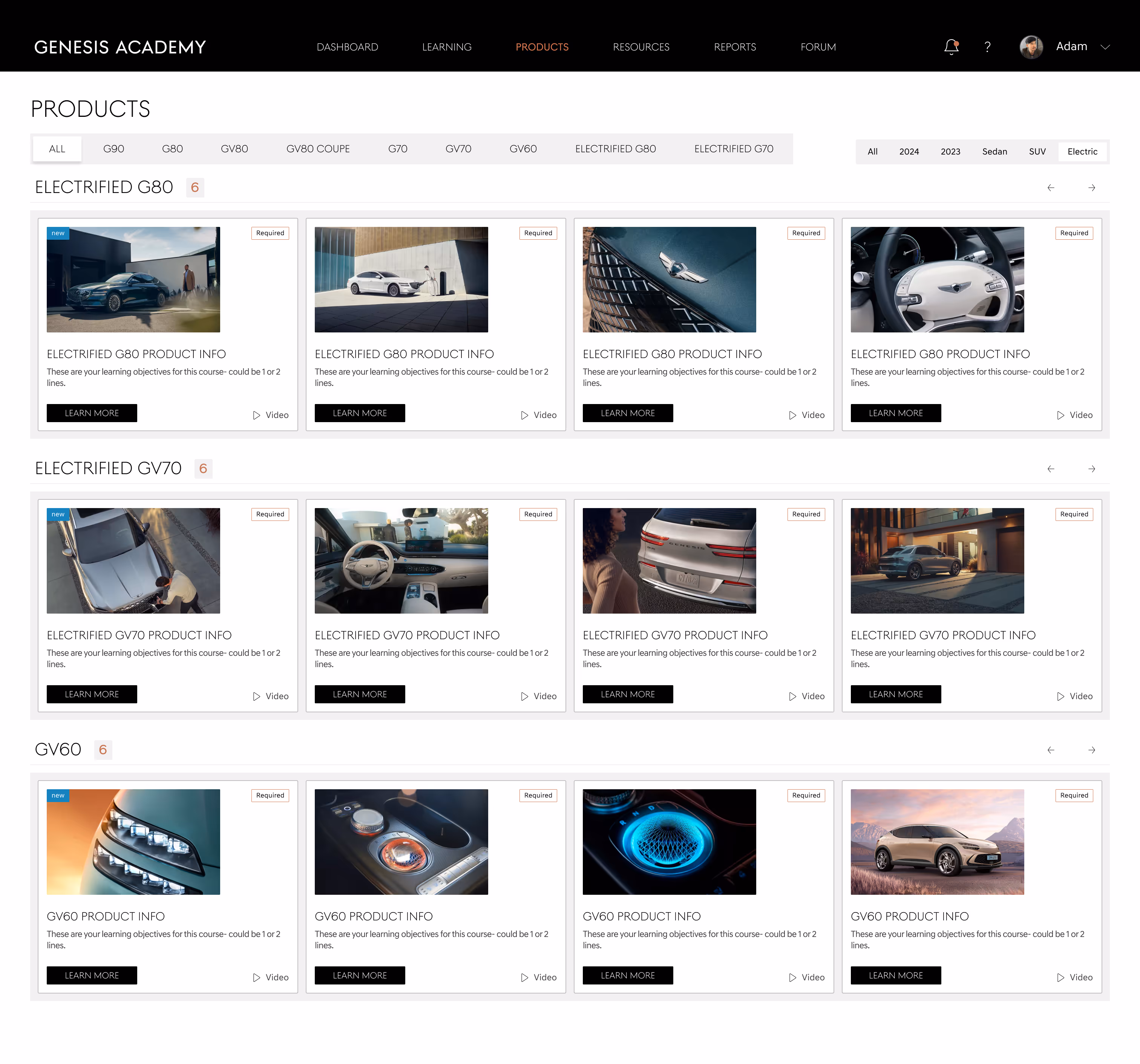Open the Learning nav item

click(x=447, y=47)
